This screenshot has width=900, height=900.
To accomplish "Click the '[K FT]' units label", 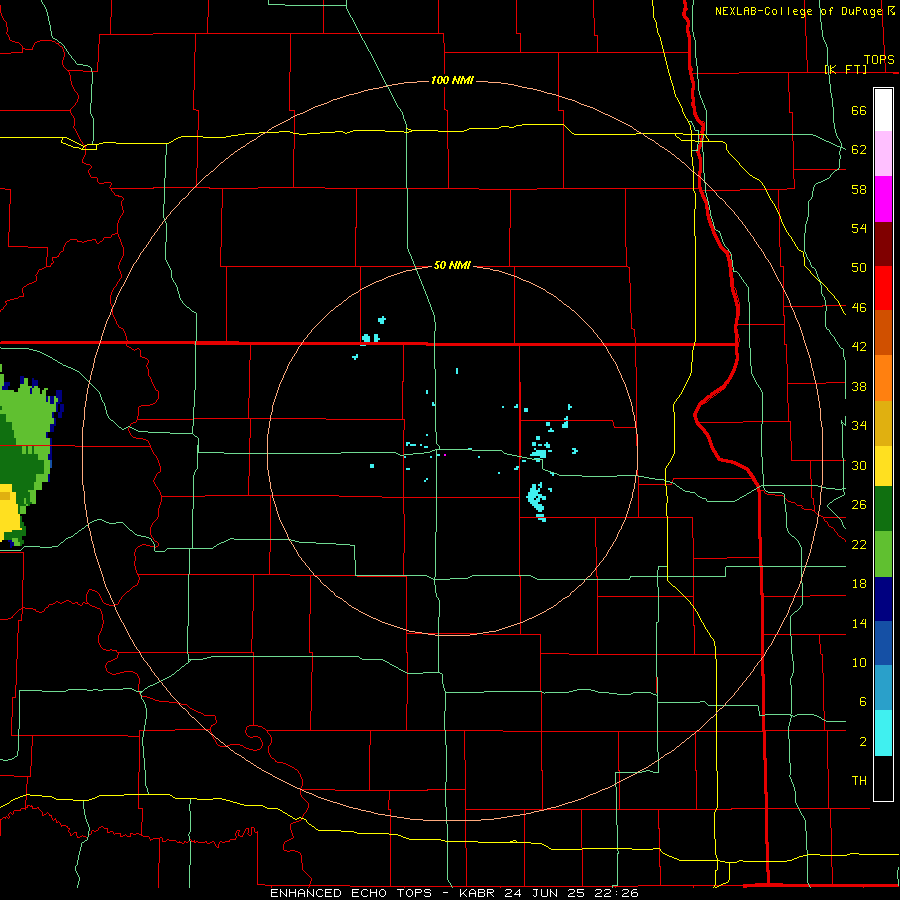I will 845,69.
